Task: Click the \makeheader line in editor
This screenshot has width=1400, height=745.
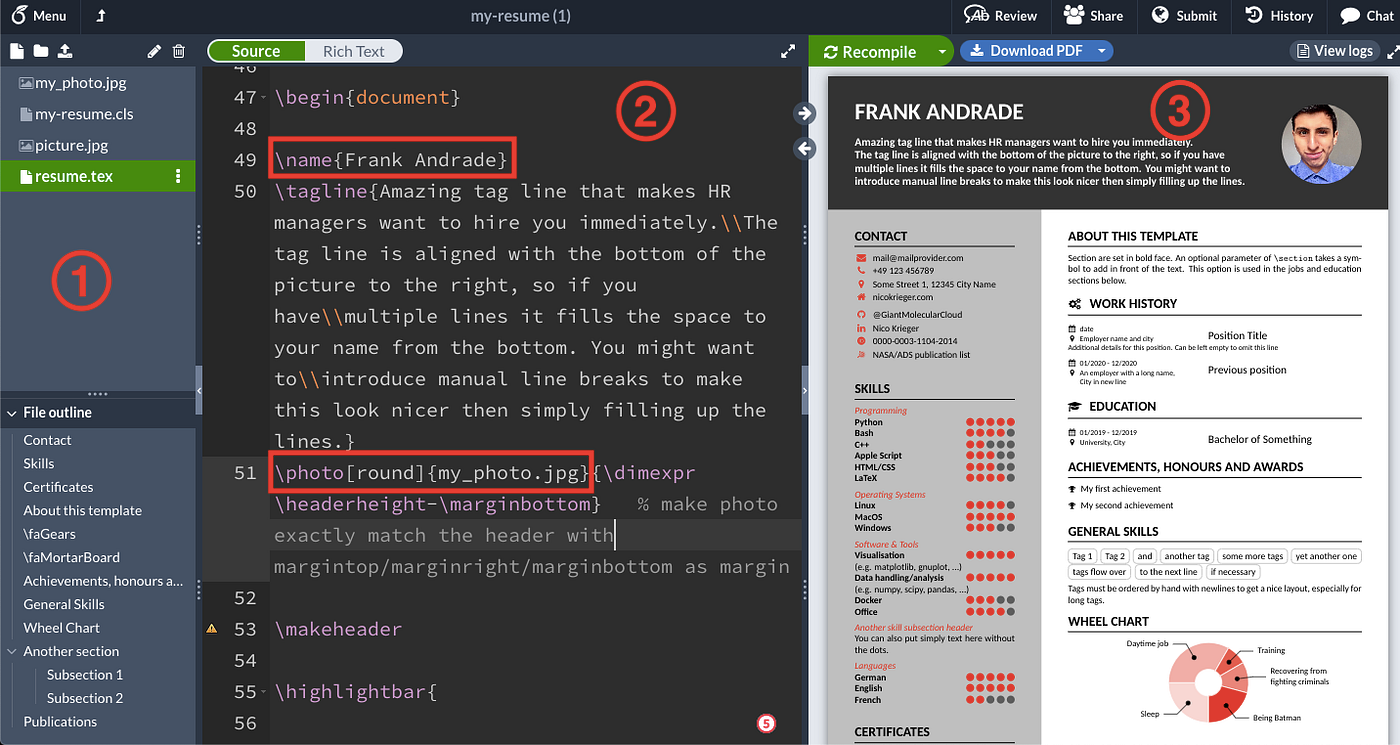Action: click(338, 629)
